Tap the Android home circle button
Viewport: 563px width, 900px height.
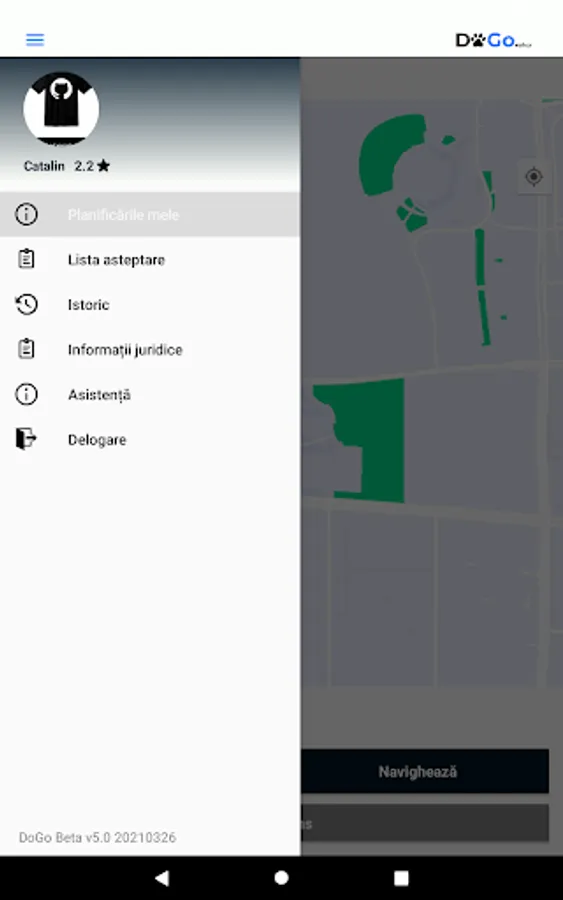[x=281, y=878]
